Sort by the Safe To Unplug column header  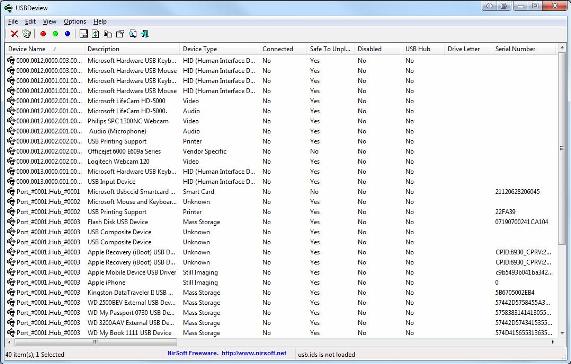tap(331, 49)
